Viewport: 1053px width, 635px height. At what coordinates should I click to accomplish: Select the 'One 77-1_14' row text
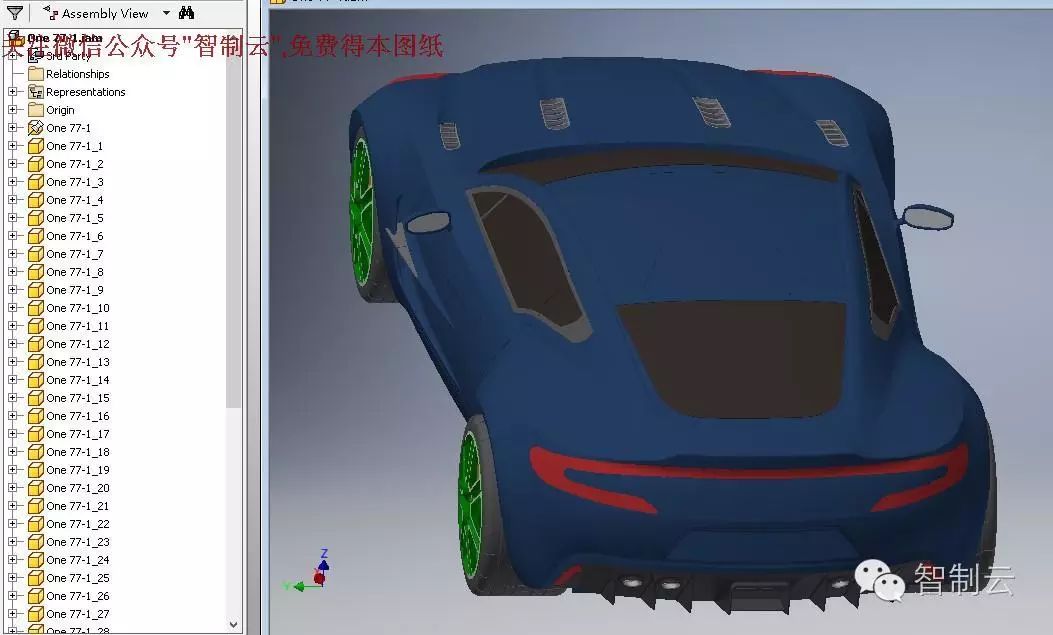pyautogui.click(x=77, y=380)
